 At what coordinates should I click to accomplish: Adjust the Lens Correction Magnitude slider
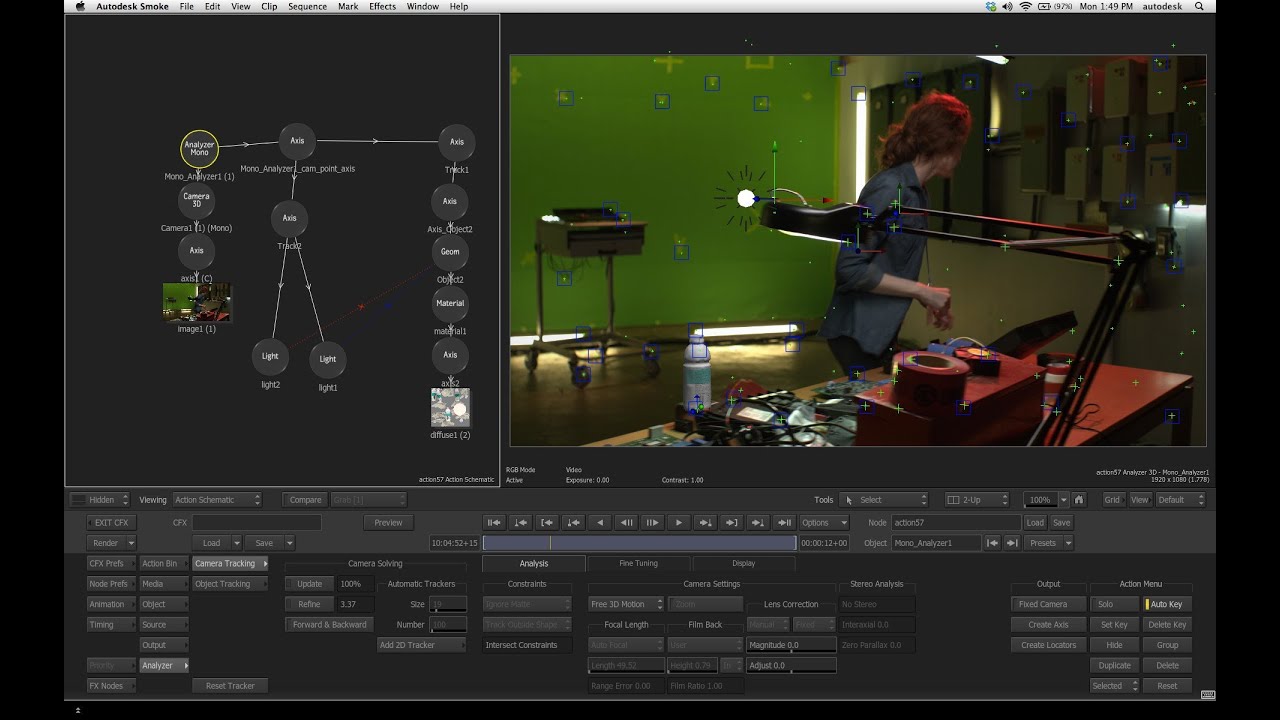791,645
